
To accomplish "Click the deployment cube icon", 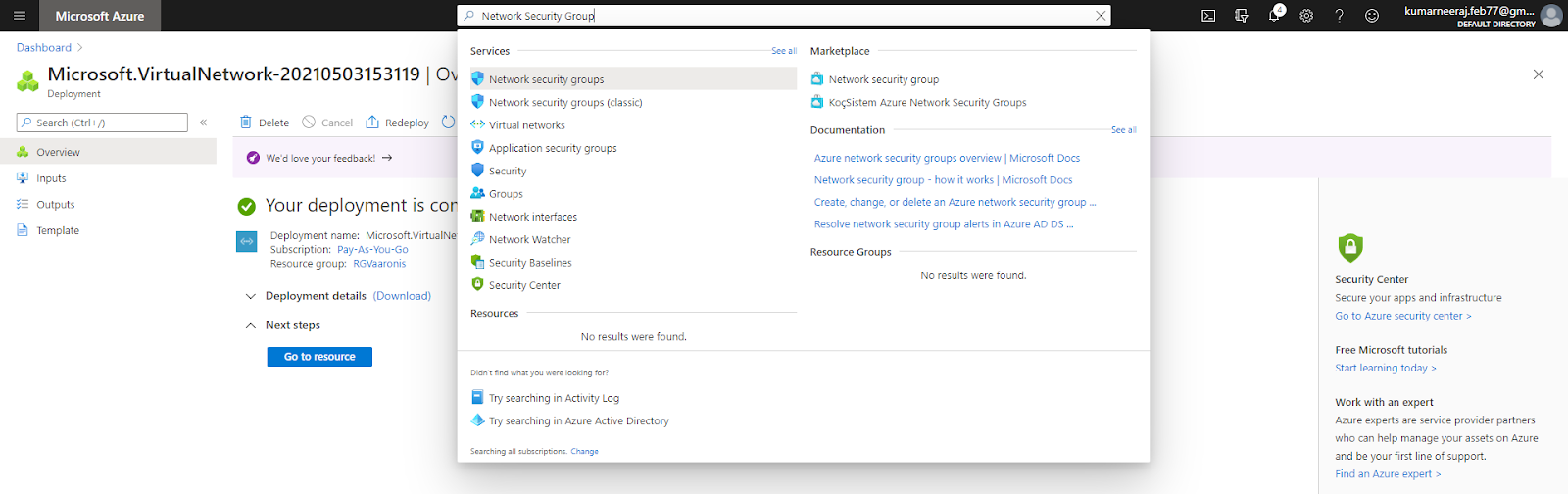I will pyautogui.click(x=27, y=81).
